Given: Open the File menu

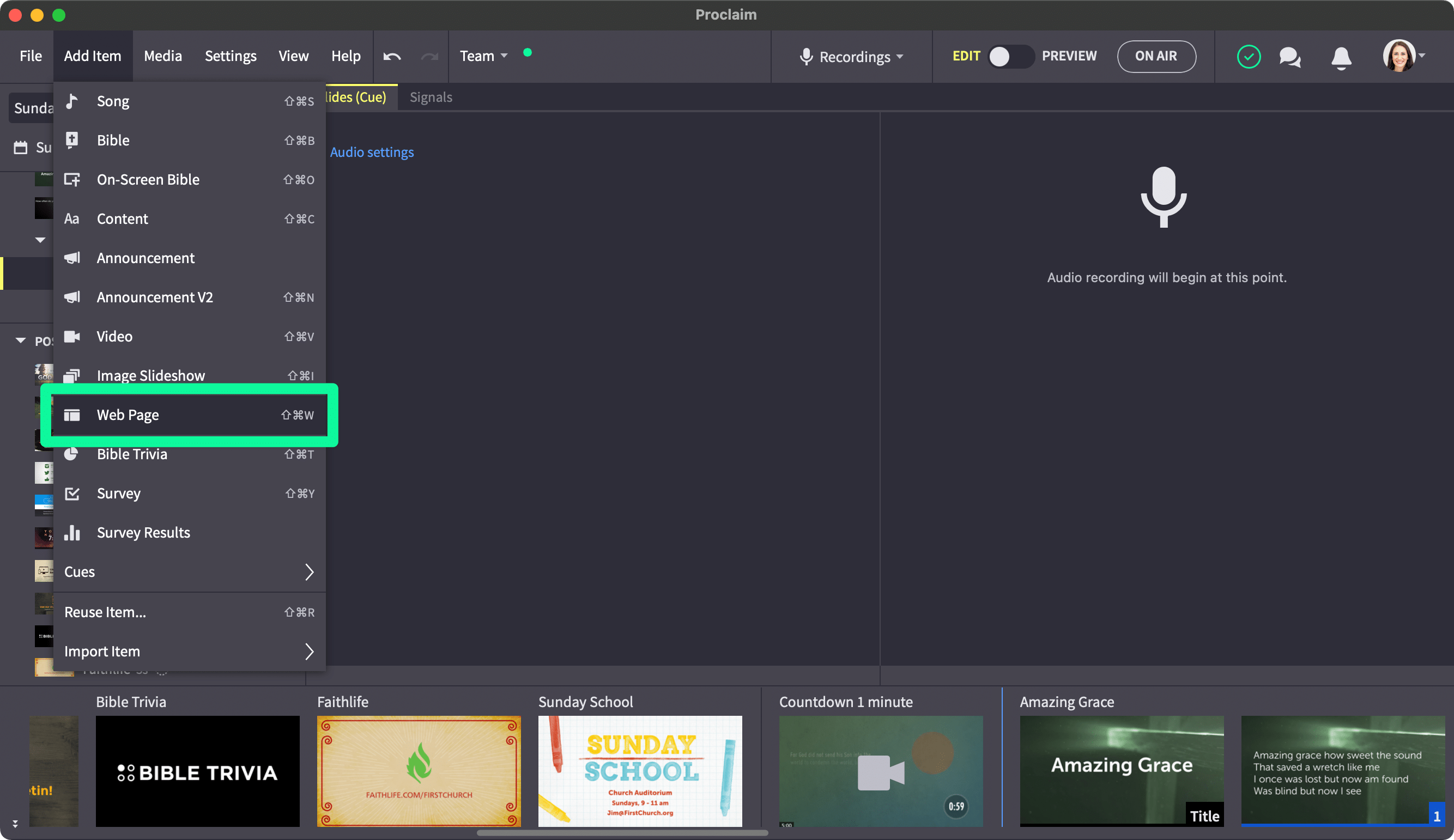Looking at the screenshot, I should click(x=31, y=56).
